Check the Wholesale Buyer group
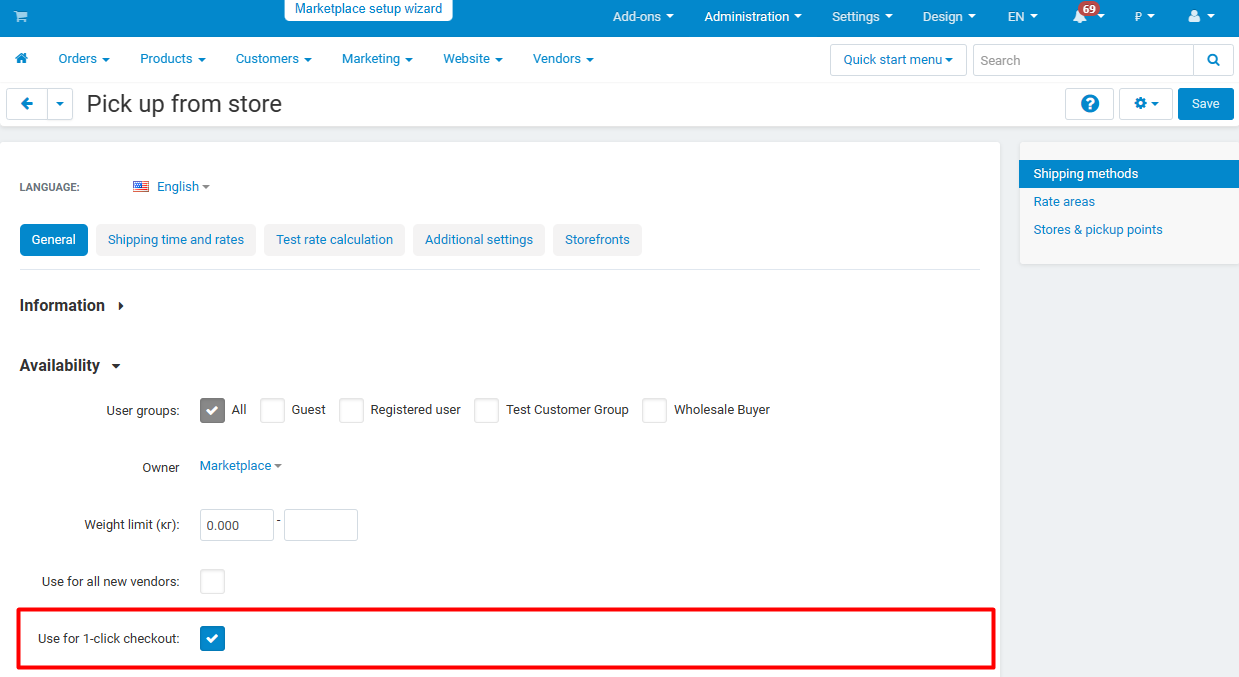 pos(654,410)
